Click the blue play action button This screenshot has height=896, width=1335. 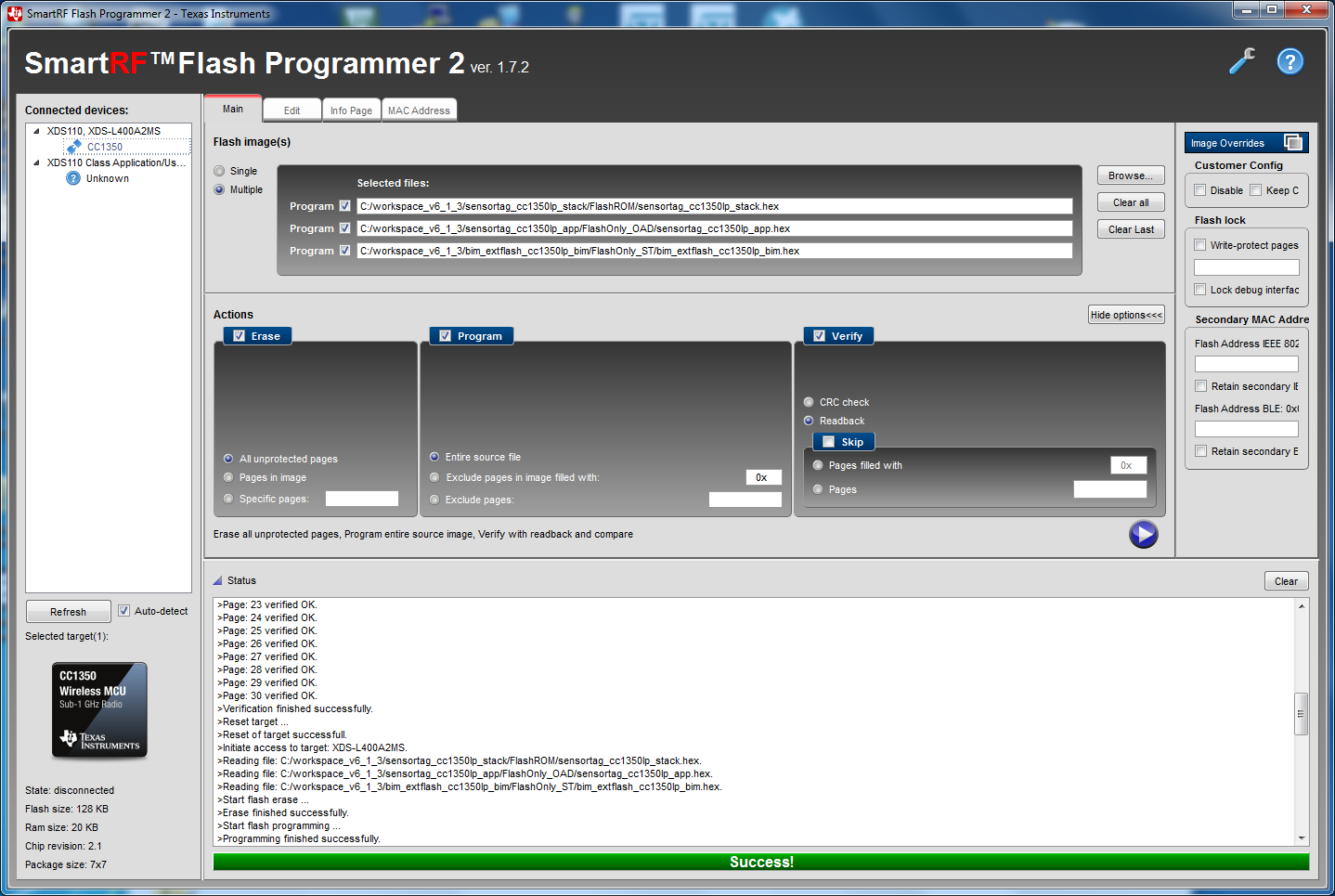(1143, 534)
